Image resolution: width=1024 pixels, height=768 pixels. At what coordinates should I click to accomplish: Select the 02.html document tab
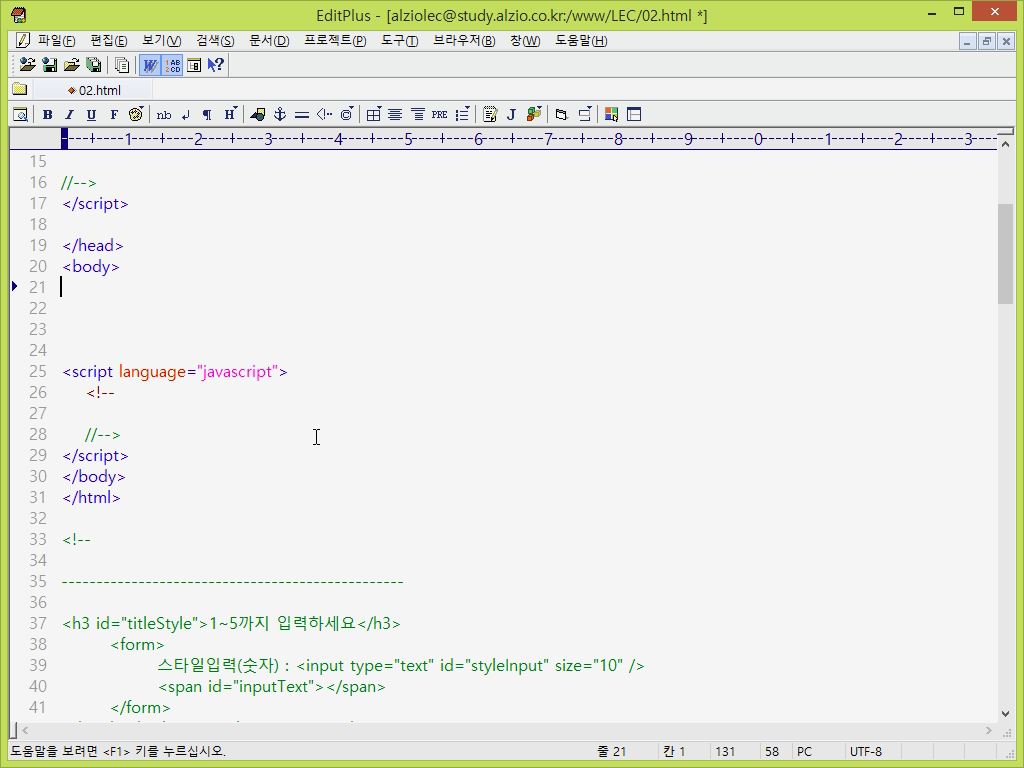click(93, 90)
